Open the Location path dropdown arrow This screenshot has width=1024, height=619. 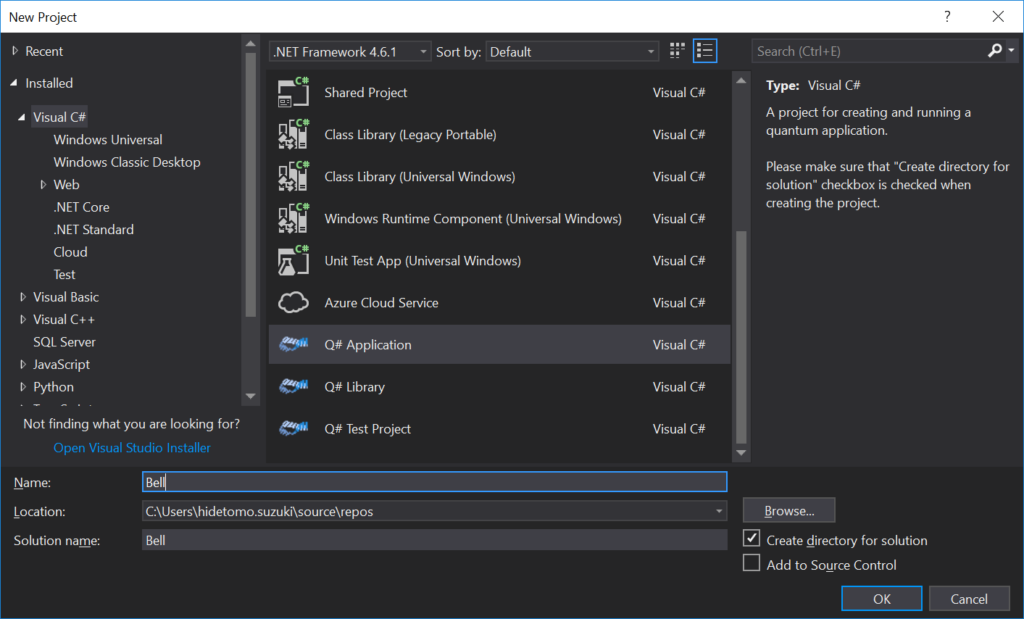(719, 511)
